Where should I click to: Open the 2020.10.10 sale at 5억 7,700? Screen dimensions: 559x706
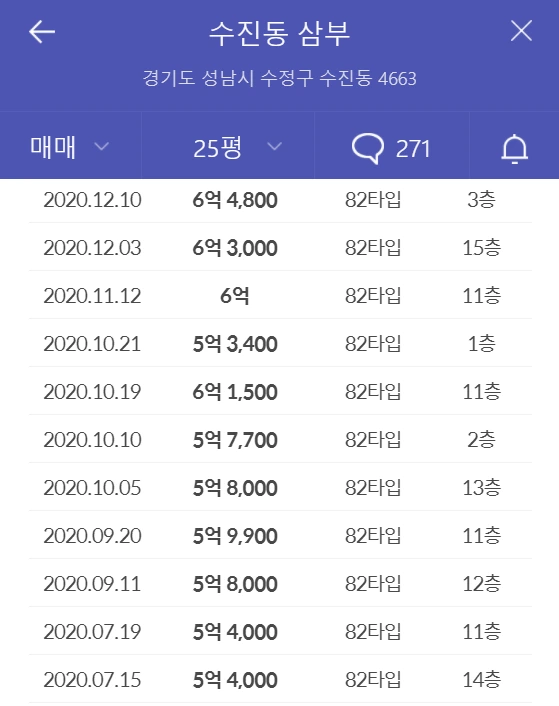click(x=280, y=439)
